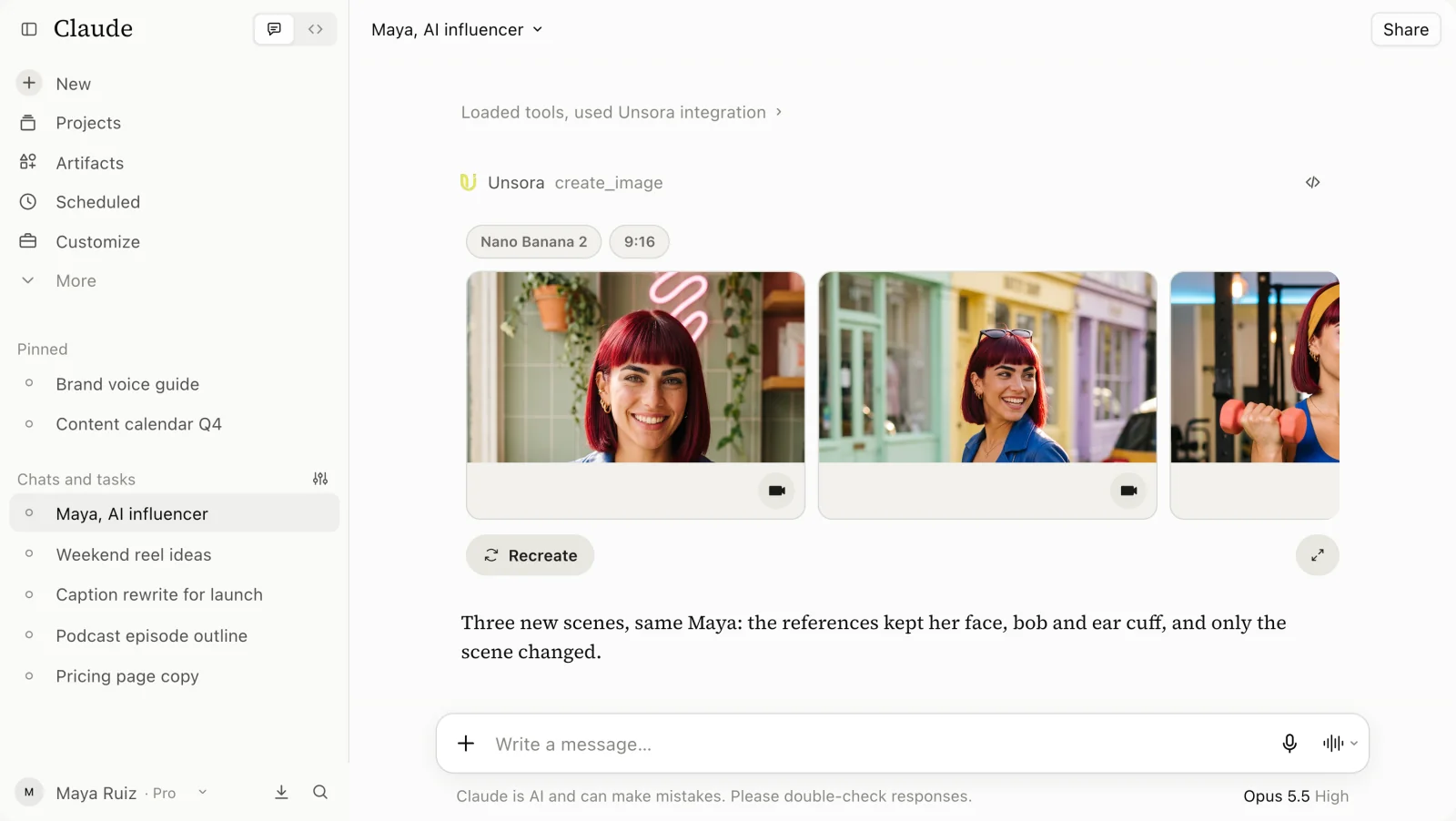Image resolution: width=1456 pixels, height=821 pixels.
Task: View the tool call code icon
Action: [1312, 182]
